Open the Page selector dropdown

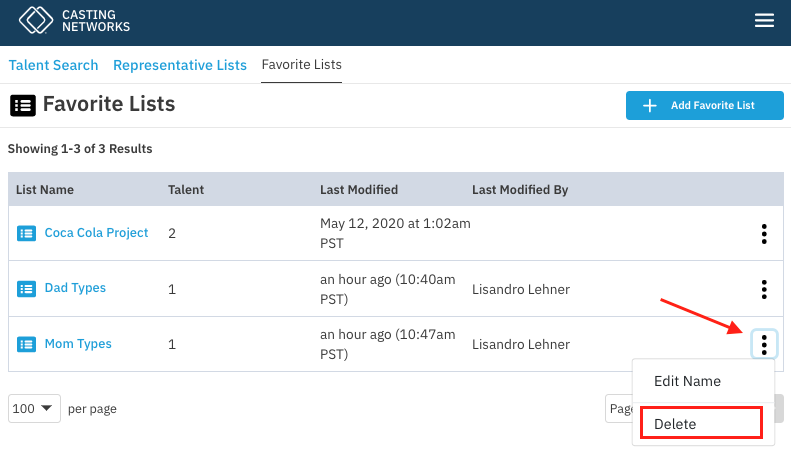(619, 409)
